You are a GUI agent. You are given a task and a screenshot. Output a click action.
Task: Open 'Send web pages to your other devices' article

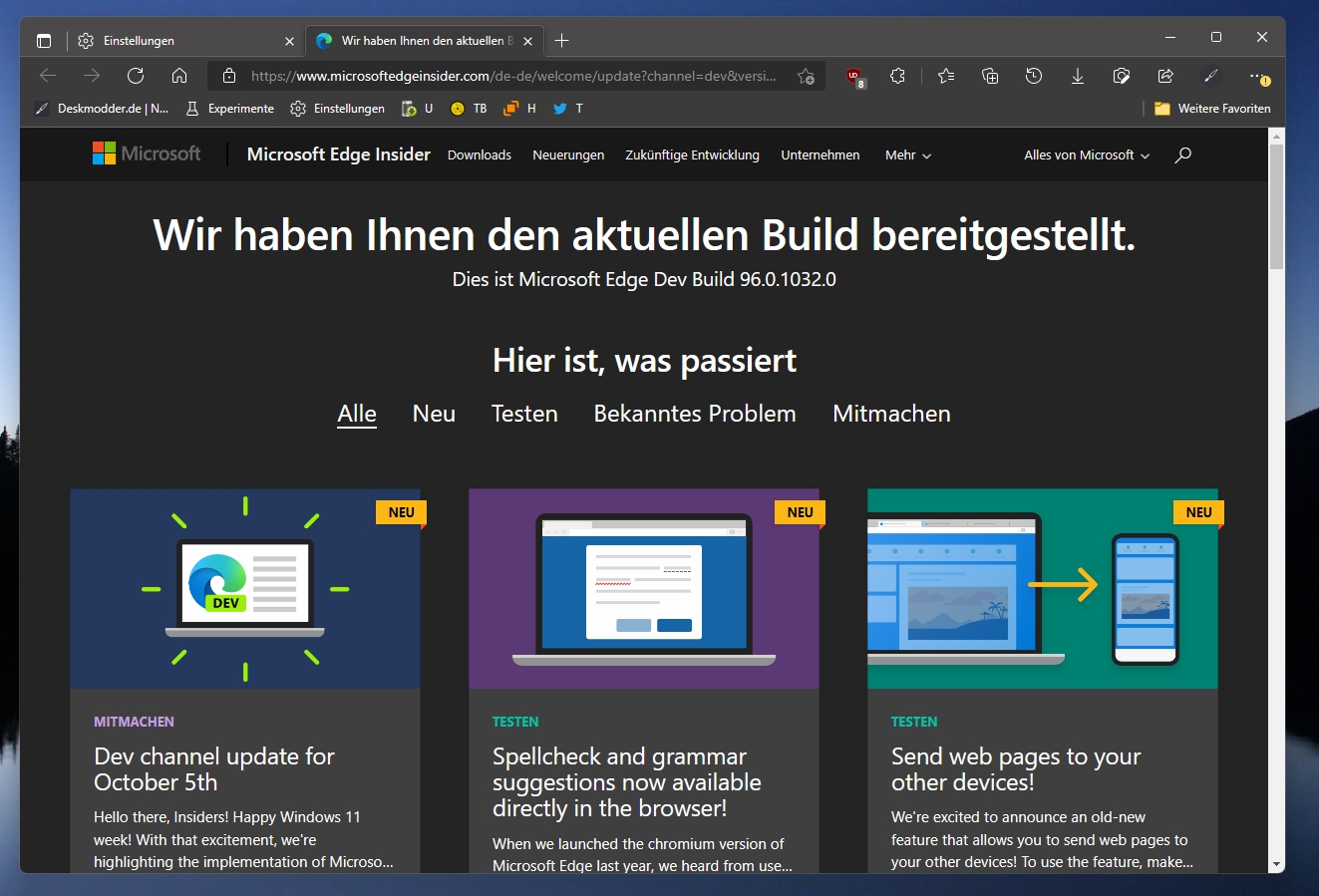pos(1016,769)
